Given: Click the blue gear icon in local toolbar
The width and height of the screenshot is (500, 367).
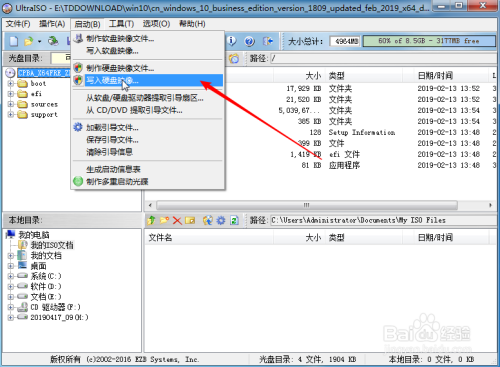Looking at the screenshot, I should pyautogui.click(x=221, y=220).
